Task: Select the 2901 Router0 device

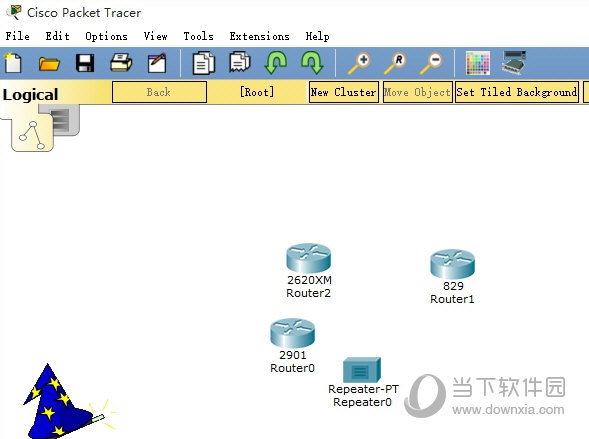Action: point(292,333)
